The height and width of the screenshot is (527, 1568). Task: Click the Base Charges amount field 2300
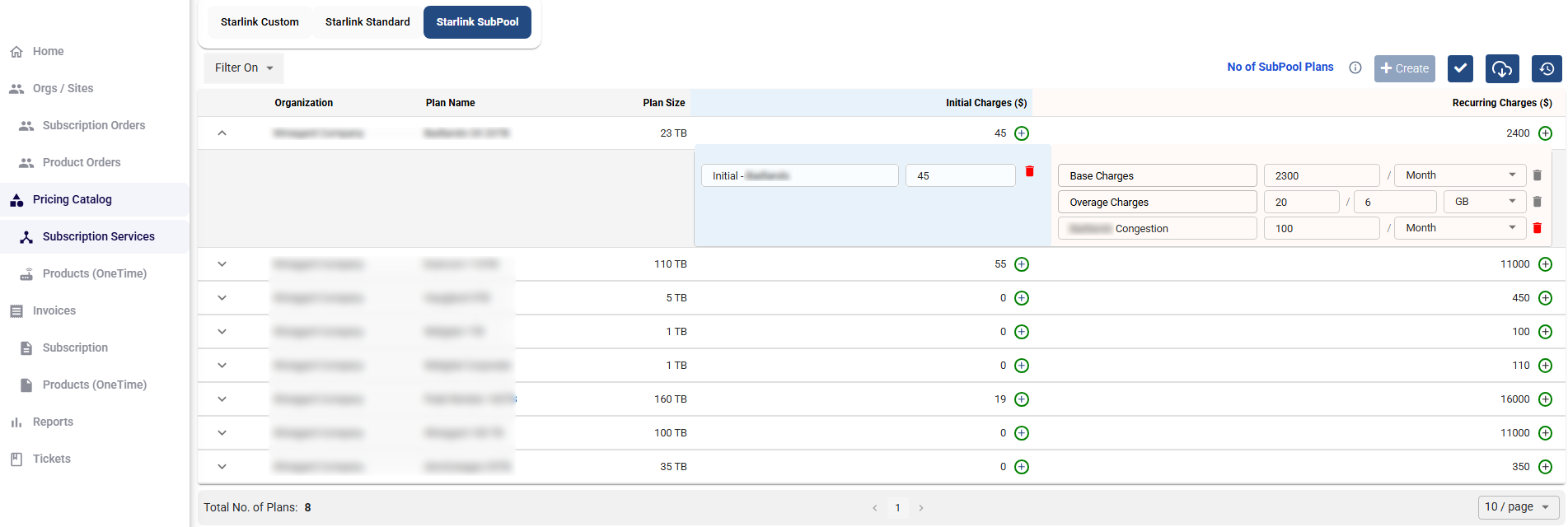point(1321,175)
